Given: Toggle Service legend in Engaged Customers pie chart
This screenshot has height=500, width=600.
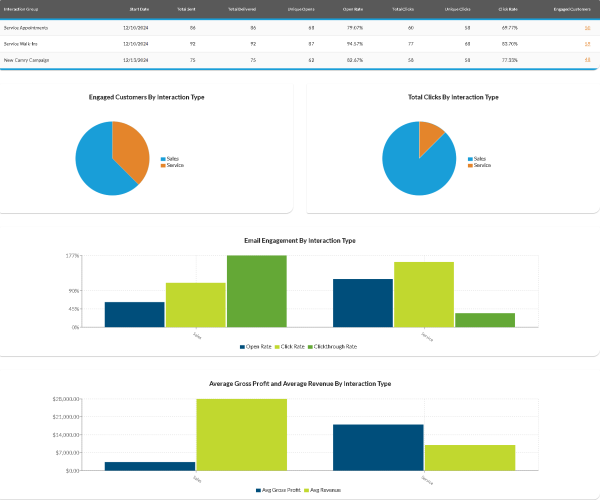Looking at the screenshot, I should click(173, 165).
